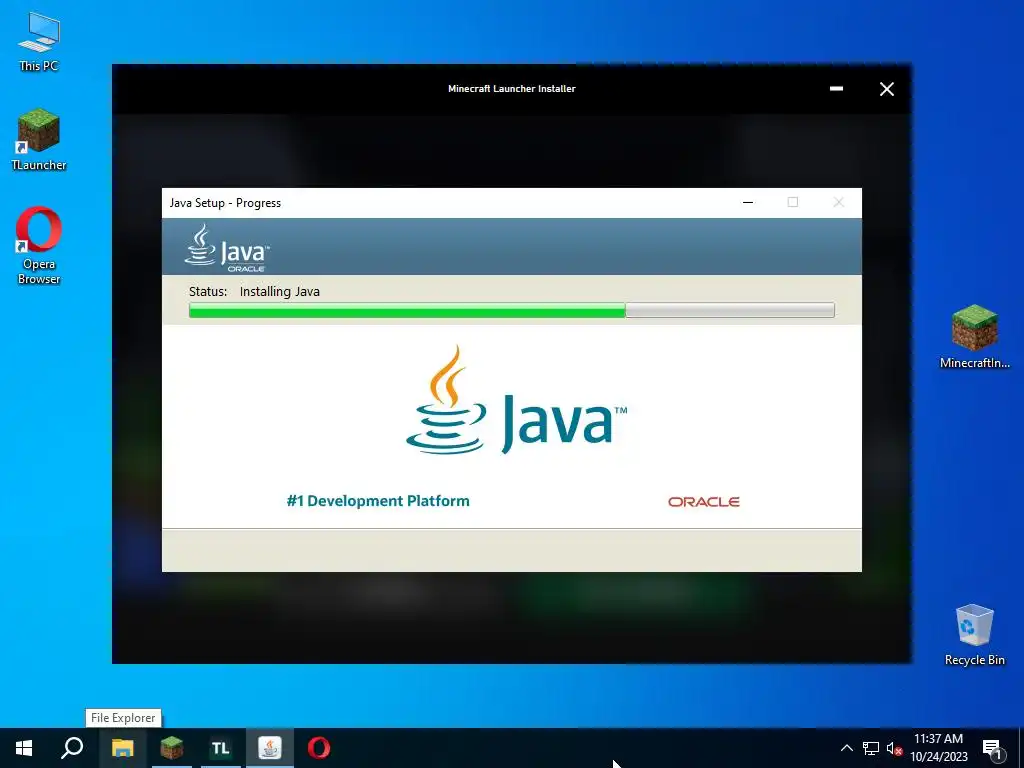Screen dimensions: 1024x768
Task: Click the Show desktop strip on taskbar
Action: coord(1021,748)
